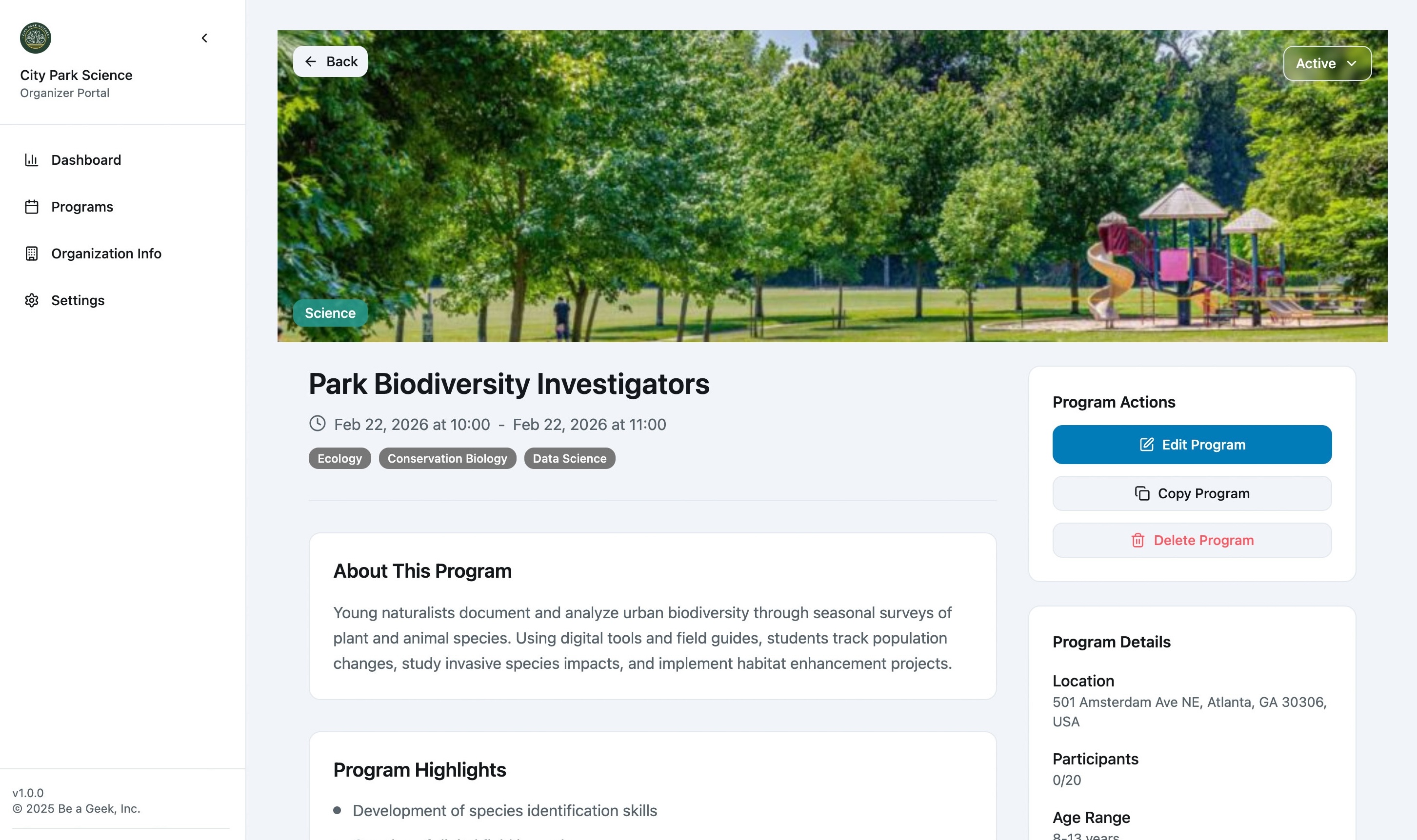
Task: Click the Settings gear icon
Action: click(x=32, y=301)
